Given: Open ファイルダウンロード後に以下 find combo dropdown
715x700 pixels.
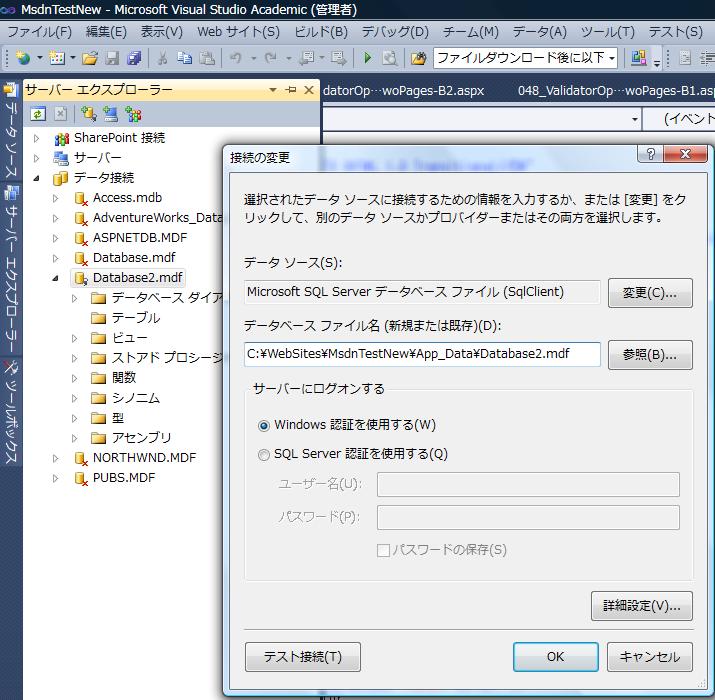Looking at the screenshot, I should tap(612, 58).
